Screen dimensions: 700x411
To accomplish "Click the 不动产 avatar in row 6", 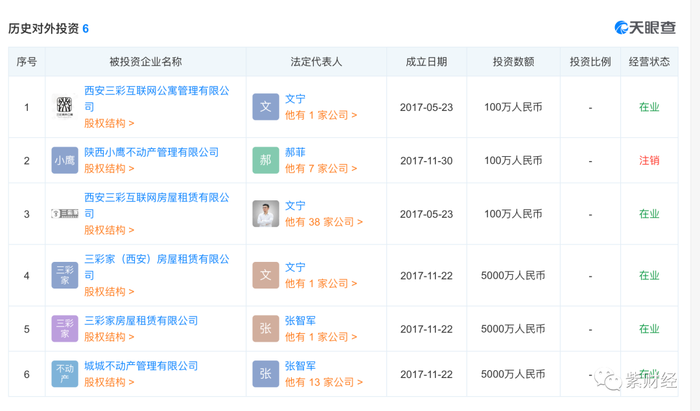I will coord(65,374).
